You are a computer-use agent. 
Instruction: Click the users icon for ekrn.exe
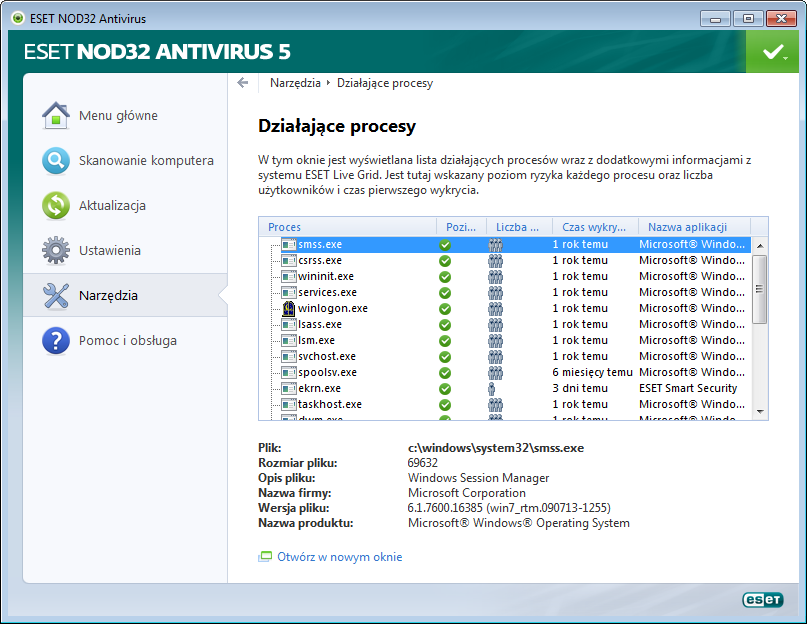(x=492, y=389)
